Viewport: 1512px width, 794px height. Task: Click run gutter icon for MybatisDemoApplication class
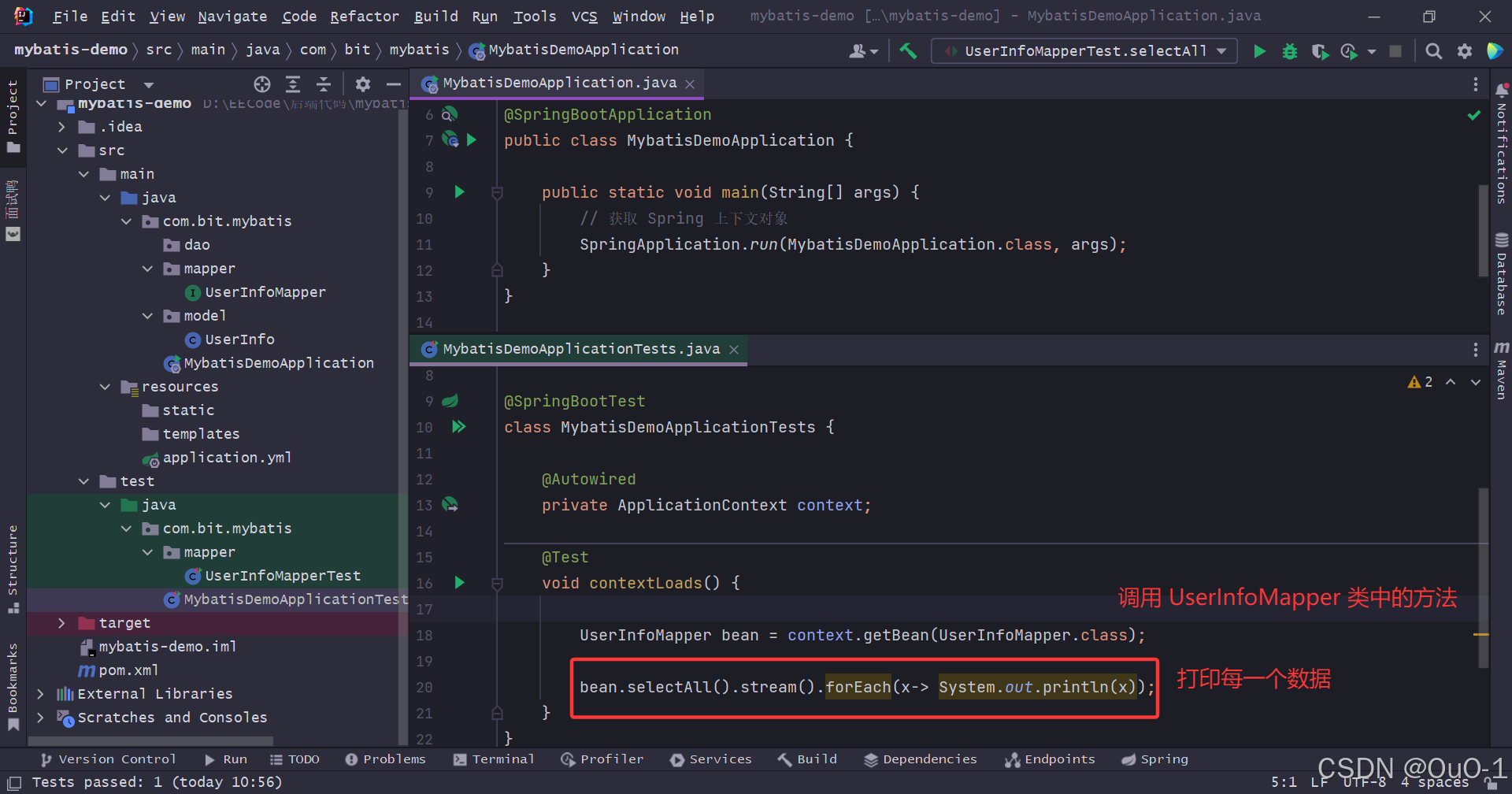tap(472, 139)
